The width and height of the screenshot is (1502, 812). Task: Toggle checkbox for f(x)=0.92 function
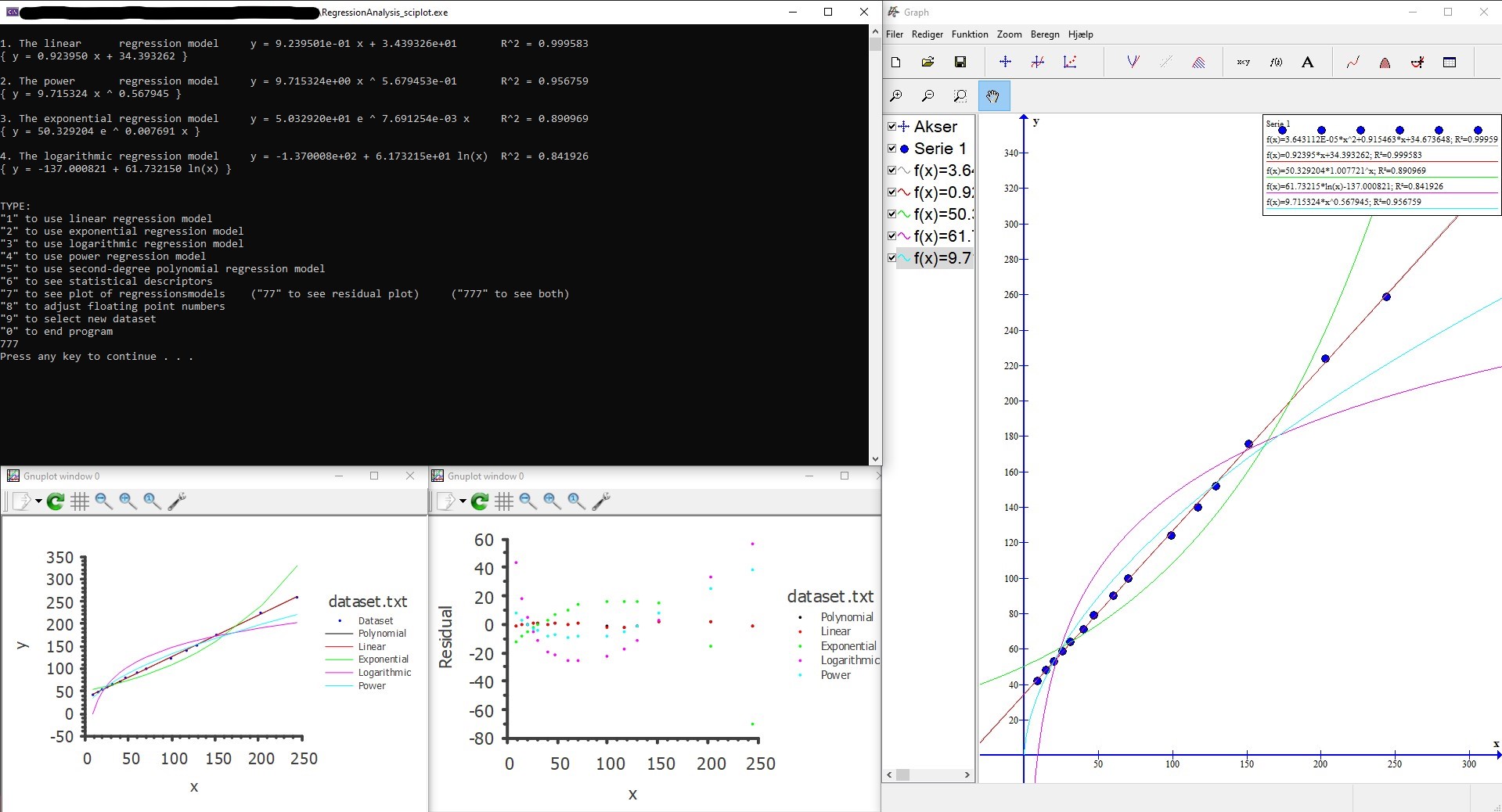(891, 192)
